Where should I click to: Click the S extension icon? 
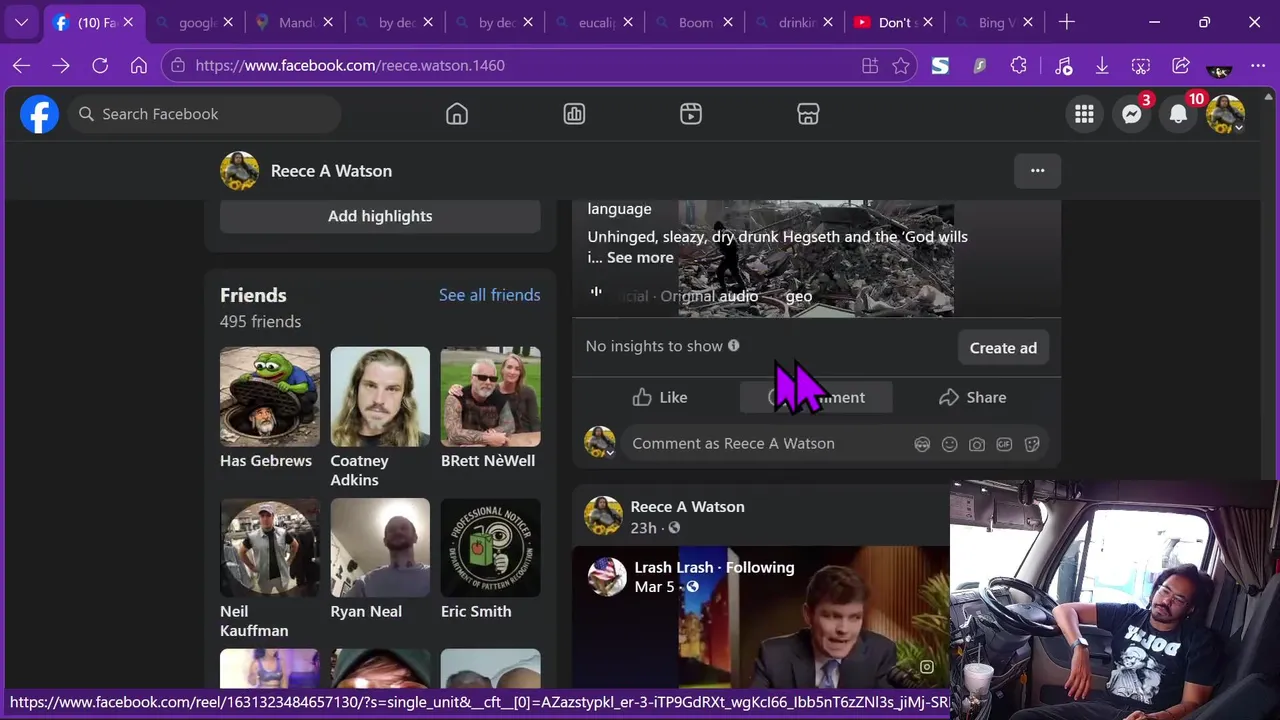[940, 66]
